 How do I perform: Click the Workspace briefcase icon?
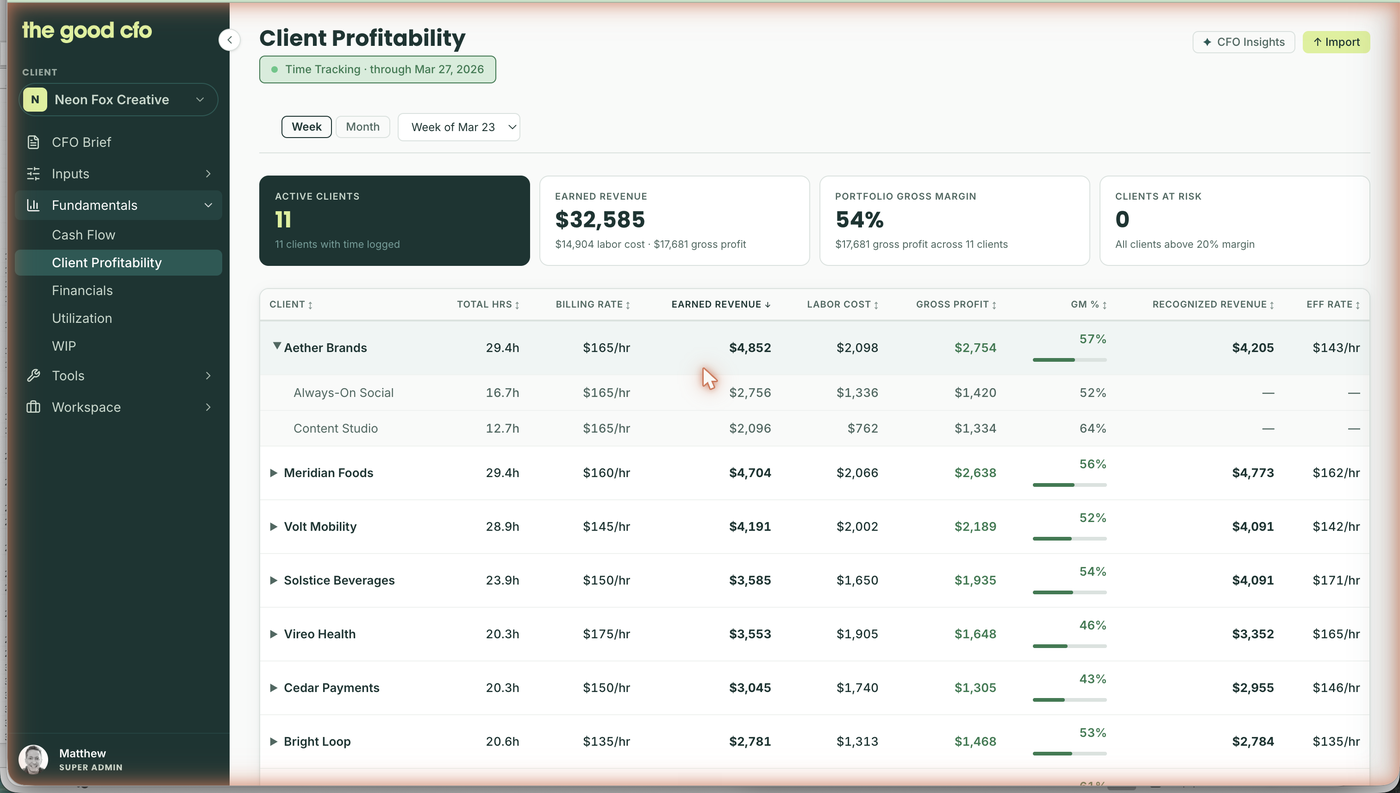point(33,407)
